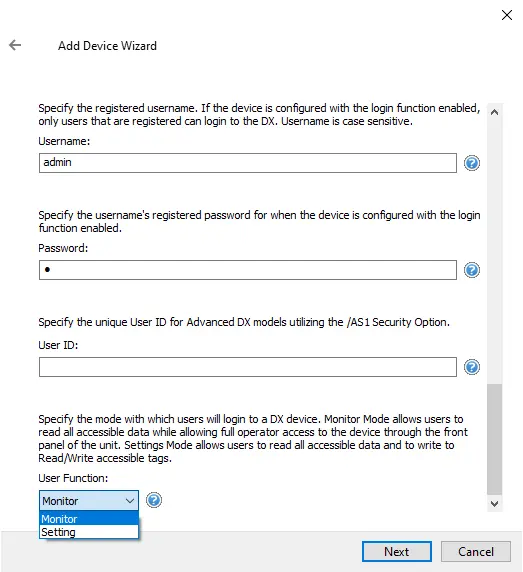Click the scrollbar track above the thumb
The image size is (523, 572).
click(495, 252)
